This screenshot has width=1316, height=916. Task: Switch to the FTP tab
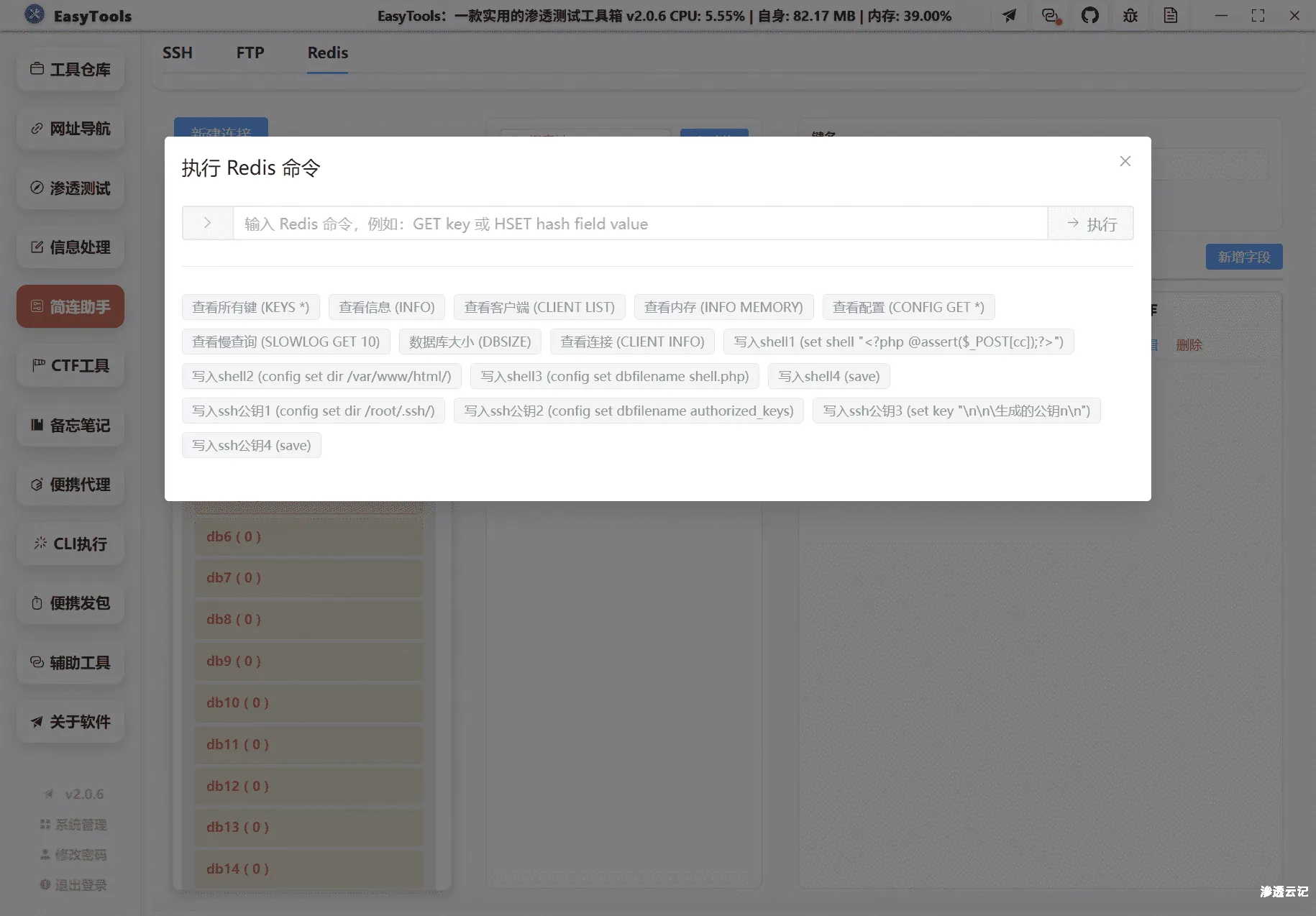coord(250,52)
